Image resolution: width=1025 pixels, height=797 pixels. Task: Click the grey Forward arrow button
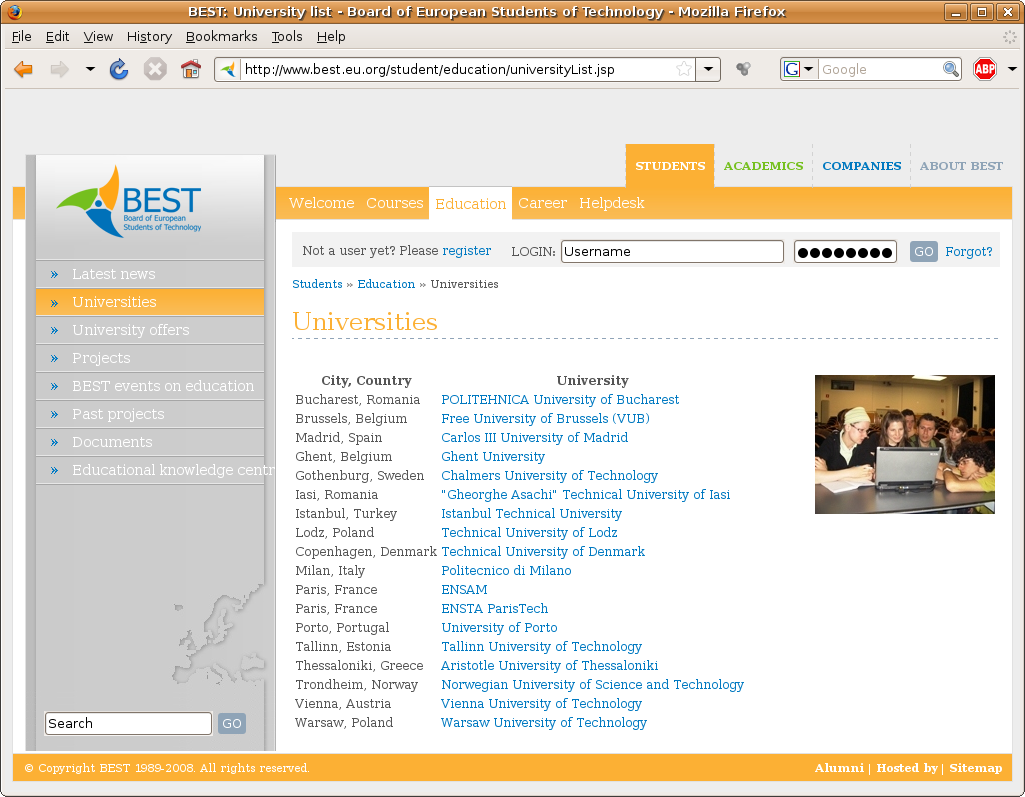point(59,69)
